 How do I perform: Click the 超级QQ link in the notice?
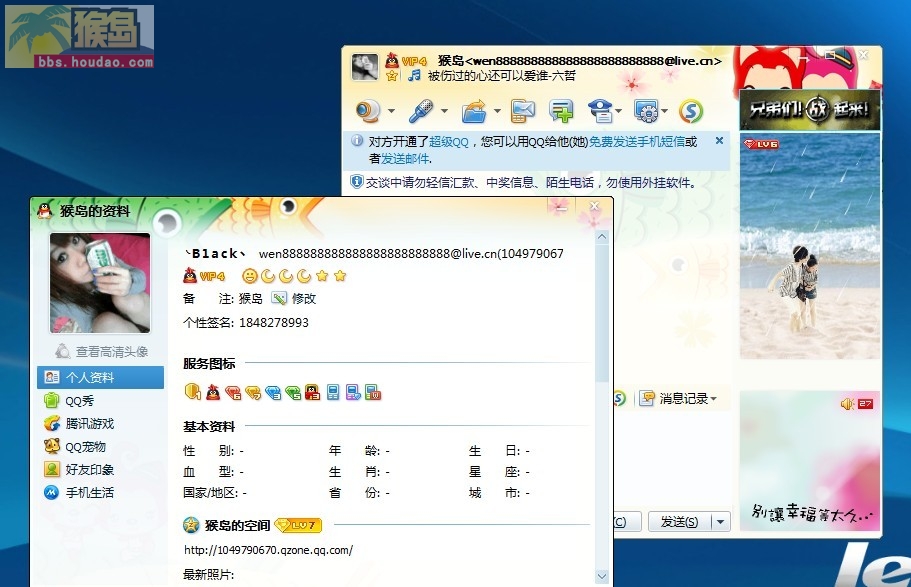(449, 142)
